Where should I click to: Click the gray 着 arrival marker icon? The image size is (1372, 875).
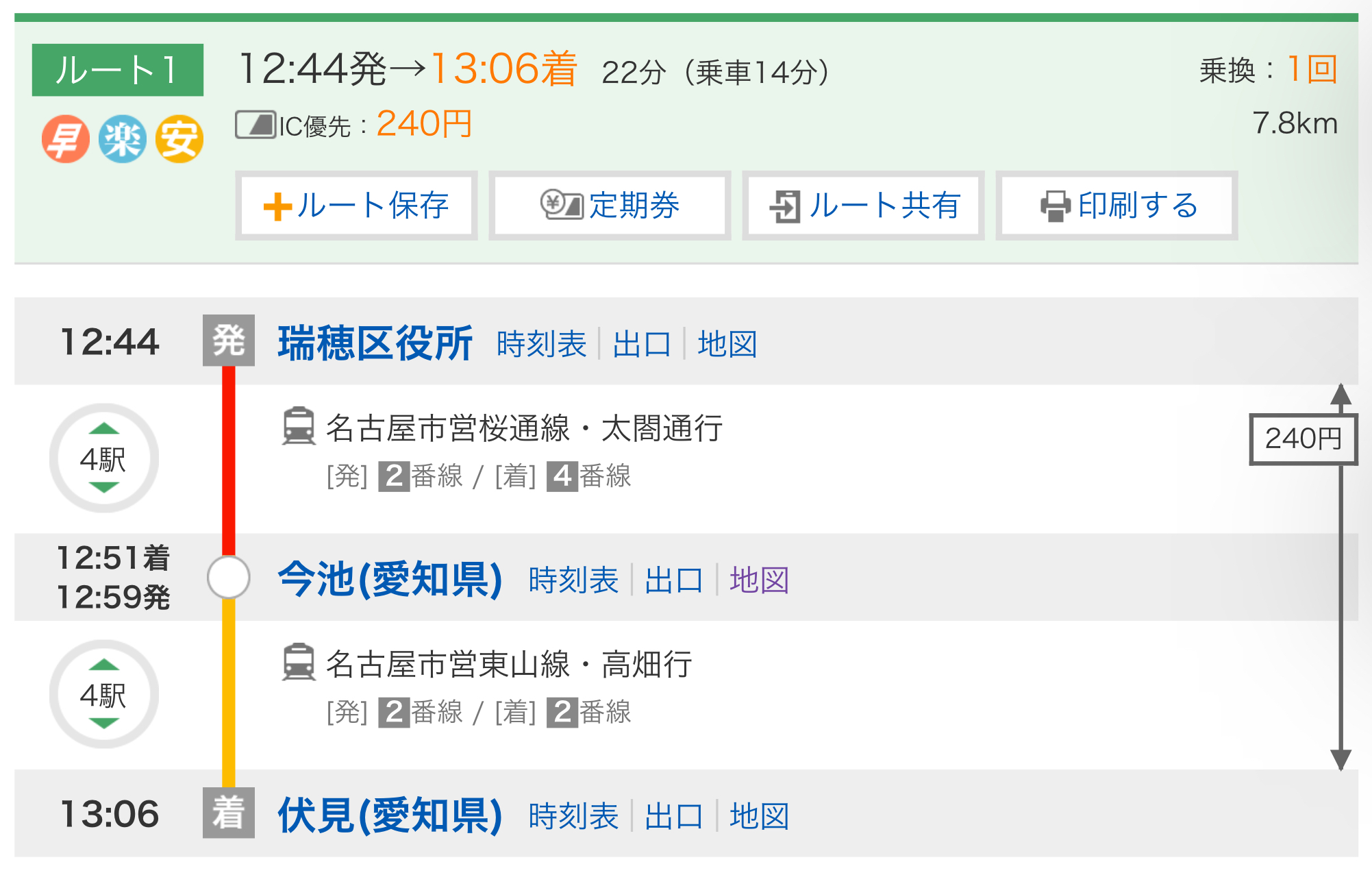point(229,813)
